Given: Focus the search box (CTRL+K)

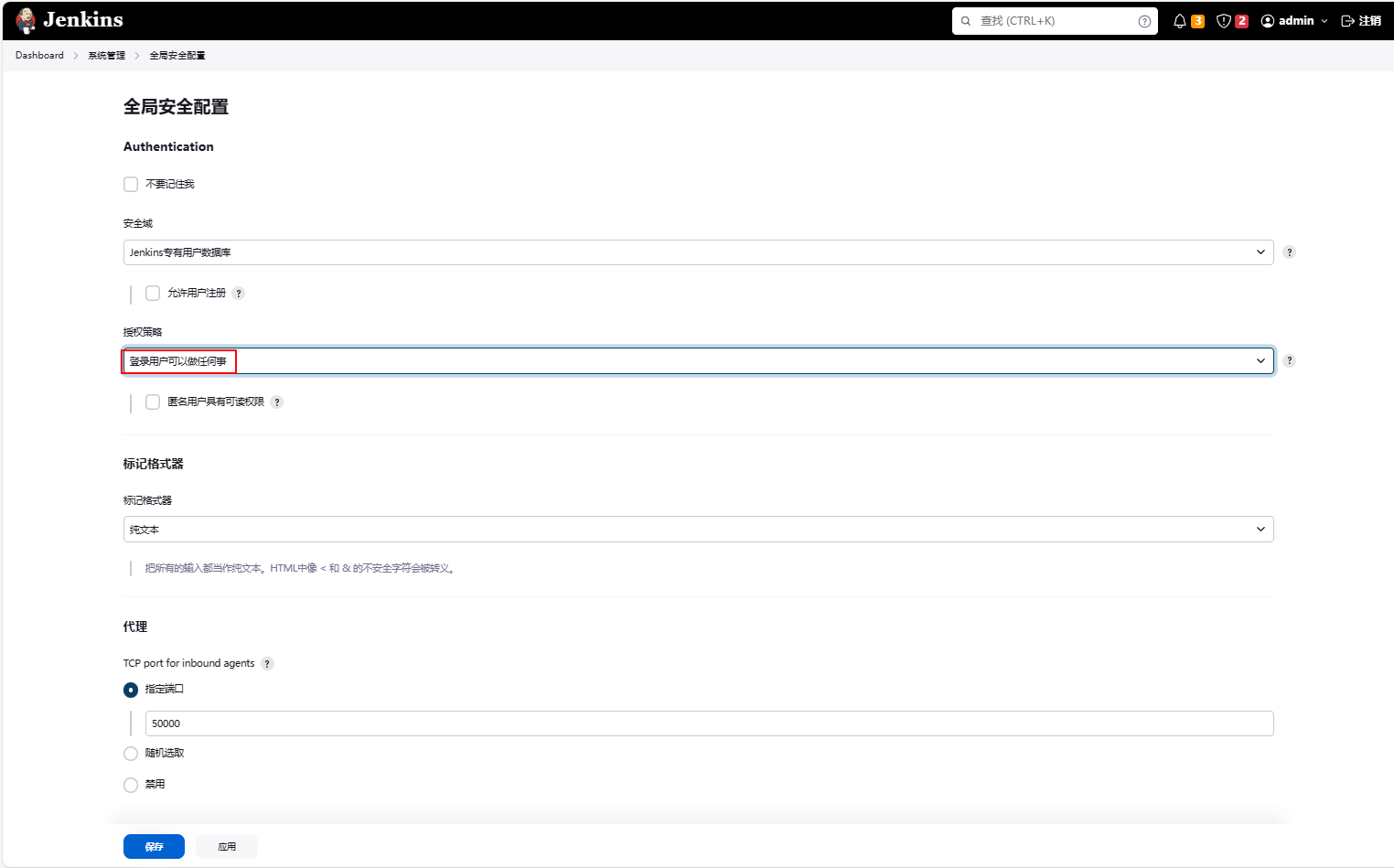Looking at the screenshot, I should point(1055,21).
